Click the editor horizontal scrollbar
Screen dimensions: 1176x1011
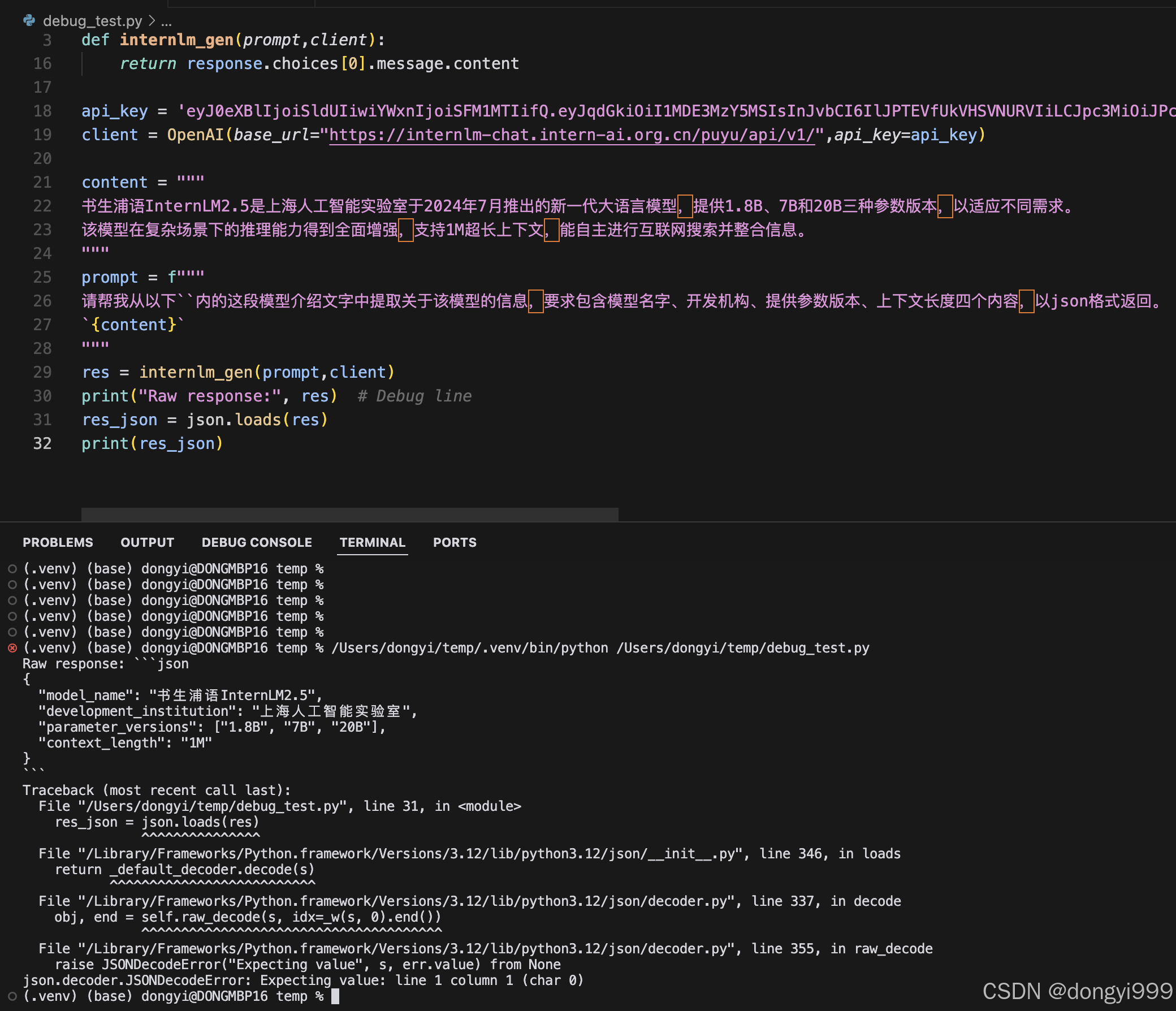tap(349, 515)
